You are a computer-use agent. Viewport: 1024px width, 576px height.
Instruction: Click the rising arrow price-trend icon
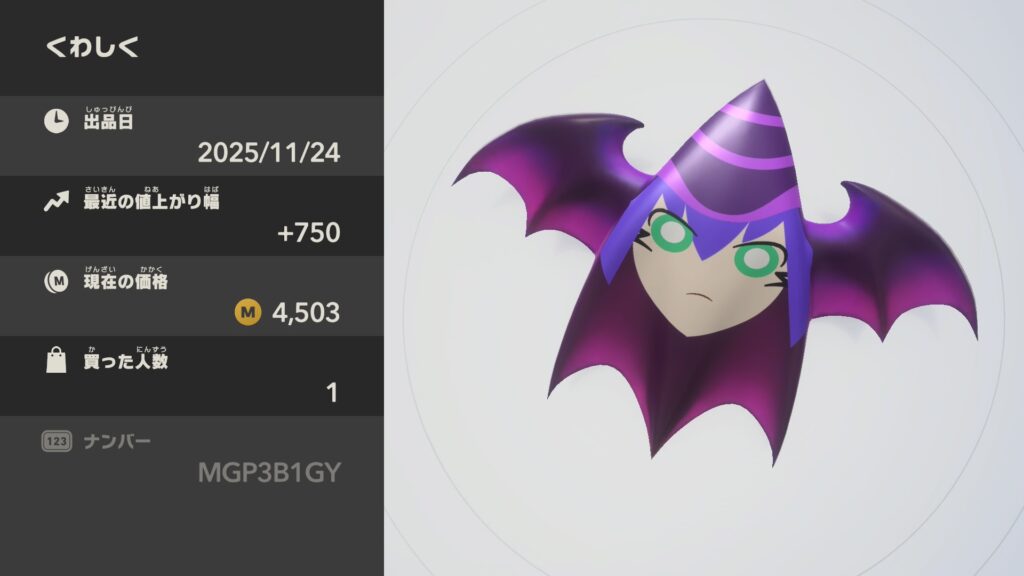pos(56,201)
